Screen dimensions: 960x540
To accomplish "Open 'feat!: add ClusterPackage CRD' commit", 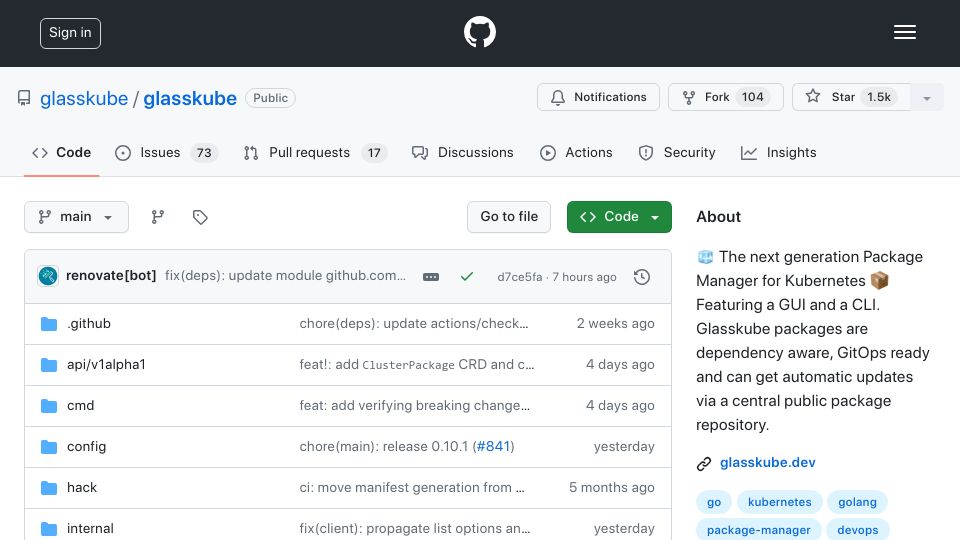I will pos(417,364).
